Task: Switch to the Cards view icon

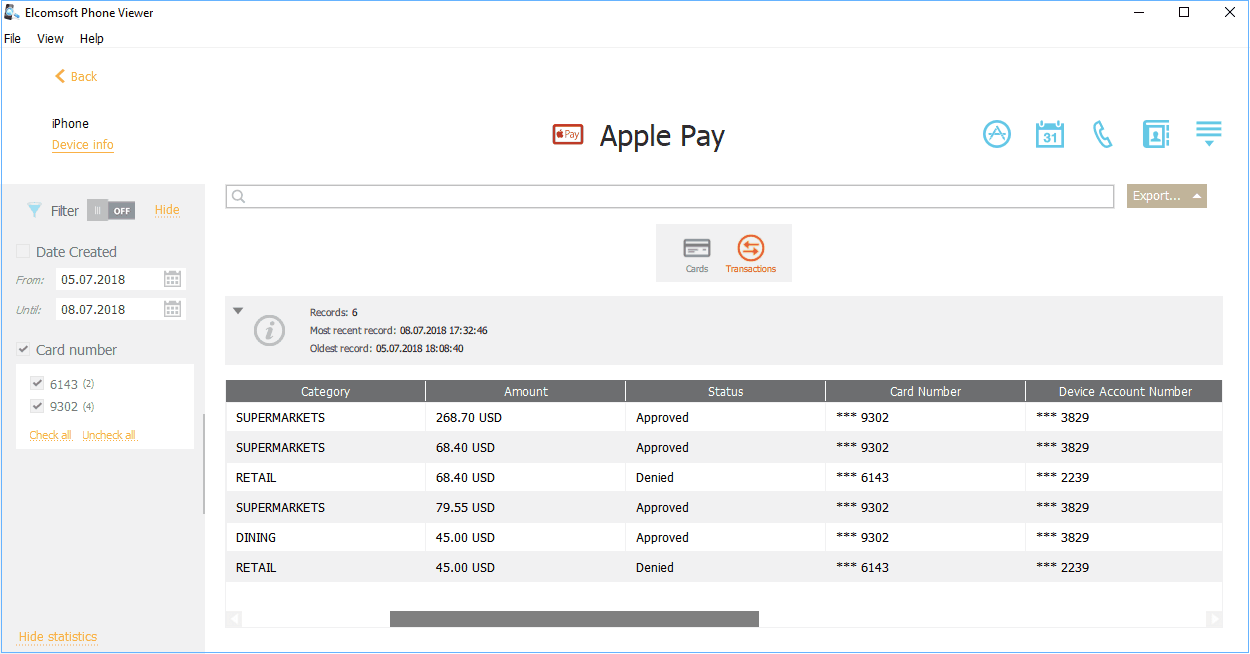Action: tap(697, 254)
